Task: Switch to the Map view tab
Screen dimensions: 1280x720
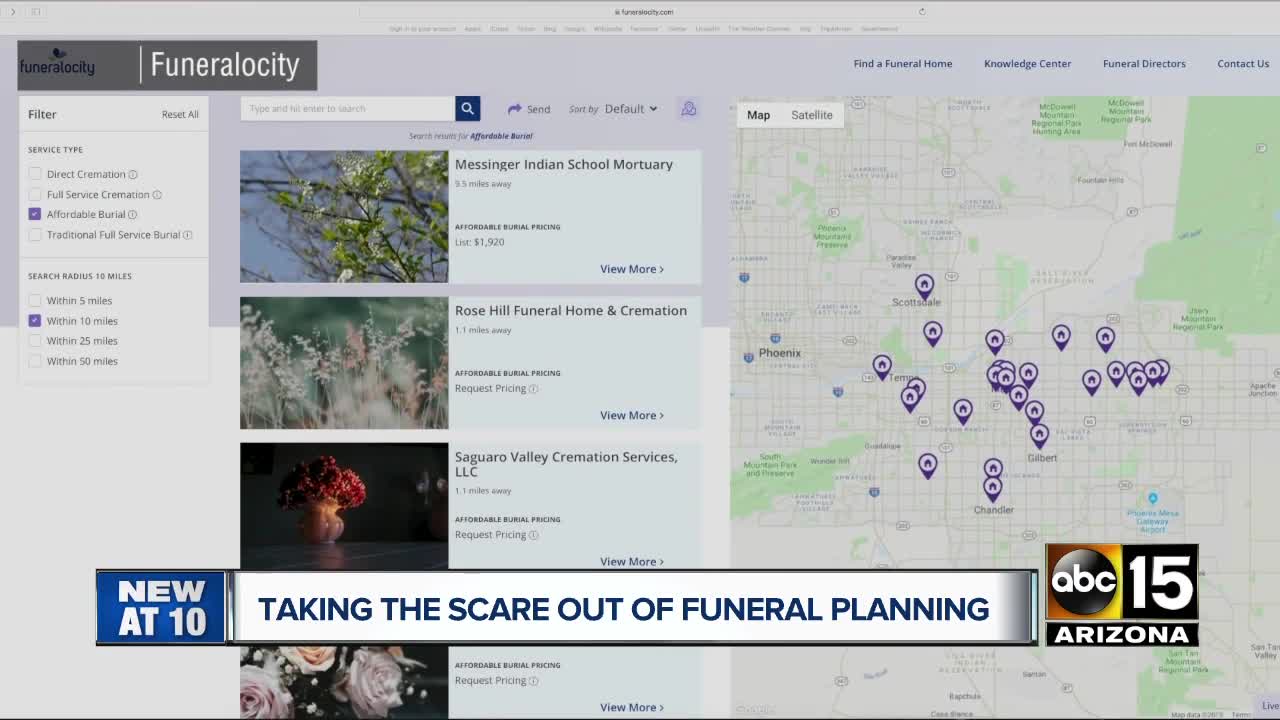Action: (758, 115)
